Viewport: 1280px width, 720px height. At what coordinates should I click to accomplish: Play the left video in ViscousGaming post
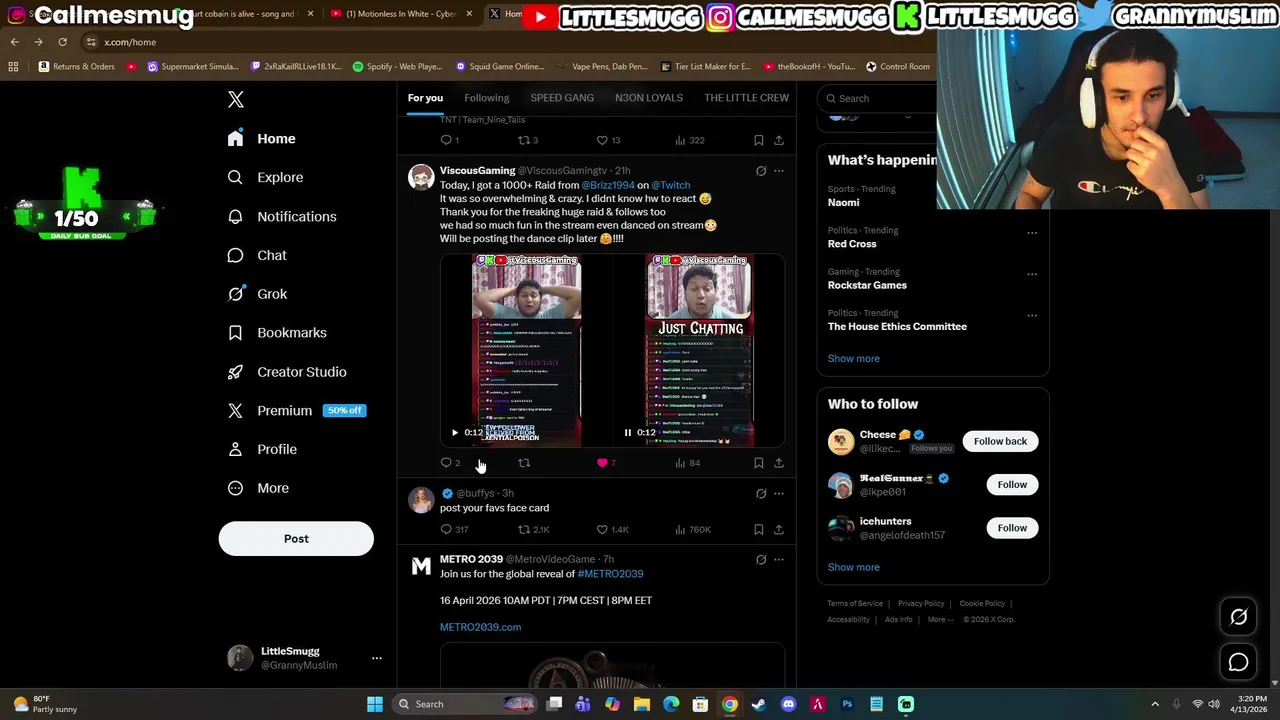455,433
